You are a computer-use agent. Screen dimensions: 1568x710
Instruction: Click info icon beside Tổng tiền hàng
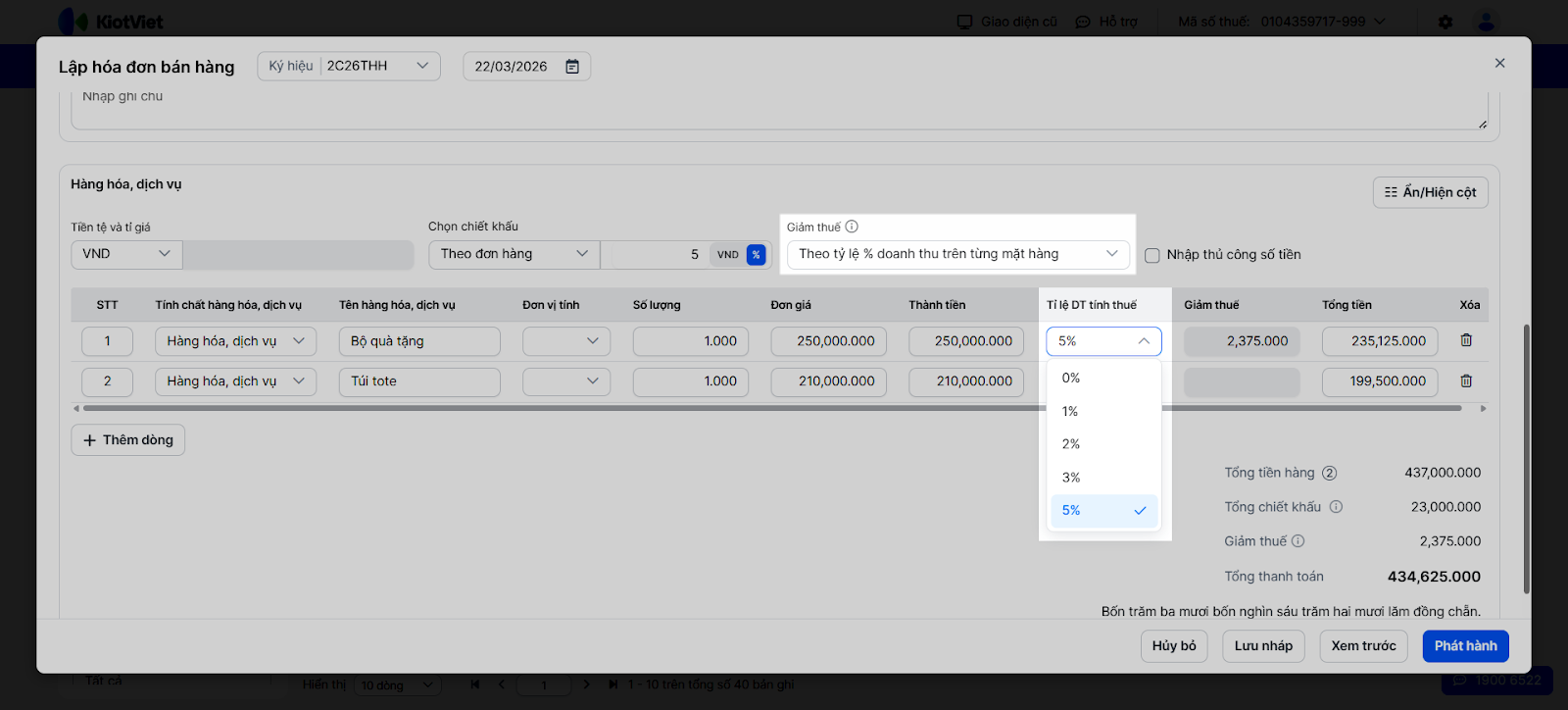[1329, 473]
